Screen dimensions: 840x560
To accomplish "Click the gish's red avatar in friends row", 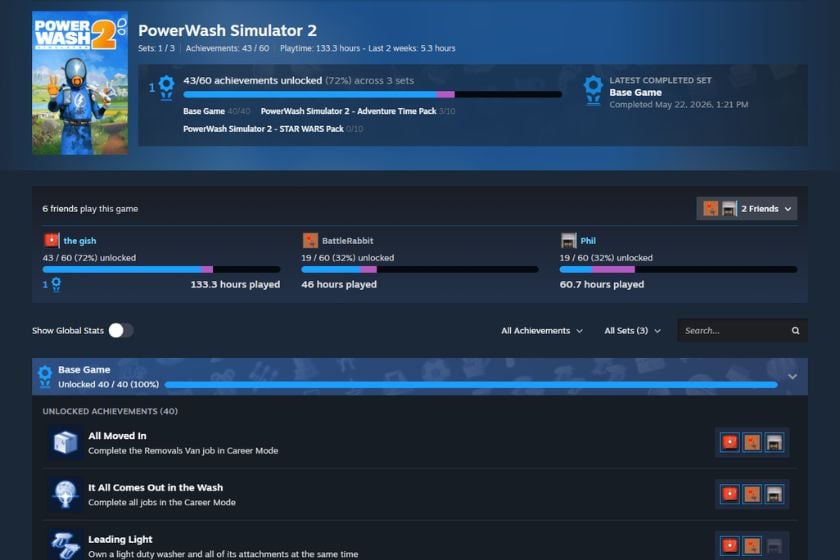I will pyautogui.click(x=51, y=240).
